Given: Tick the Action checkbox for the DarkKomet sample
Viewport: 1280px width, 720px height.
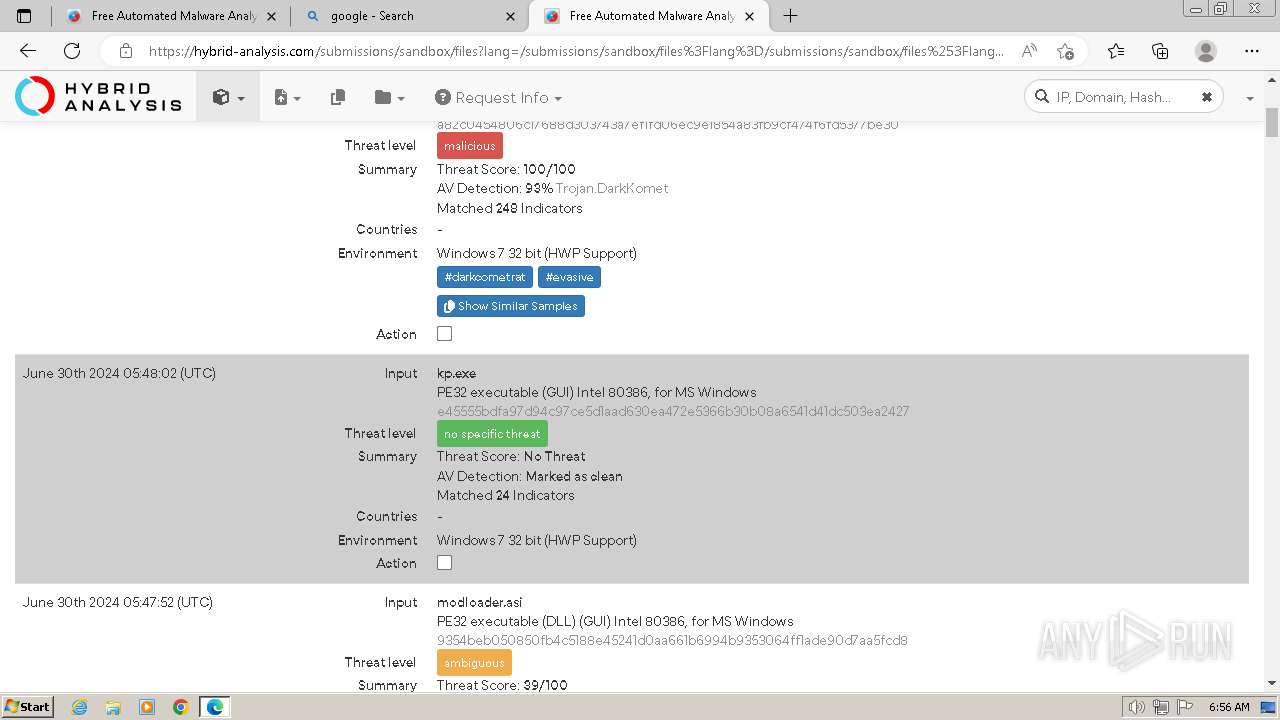Looking at the screenshot, I should (x=445, y=334).
